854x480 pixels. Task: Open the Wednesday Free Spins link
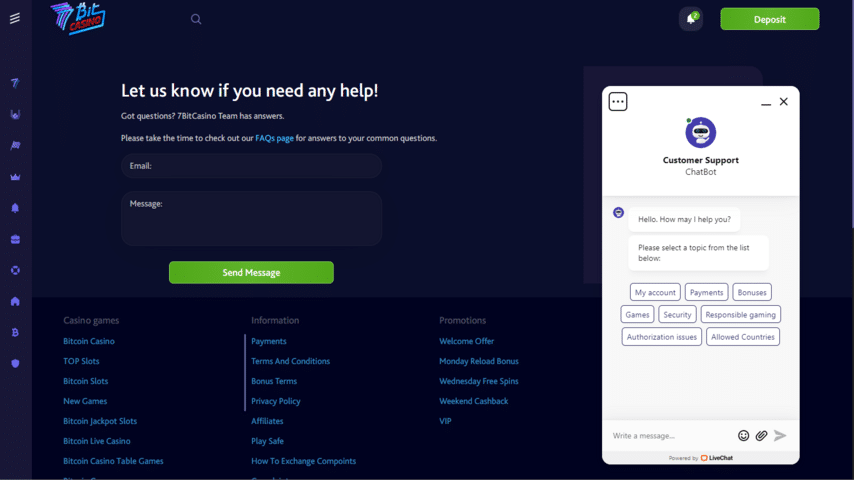point(479,381)
